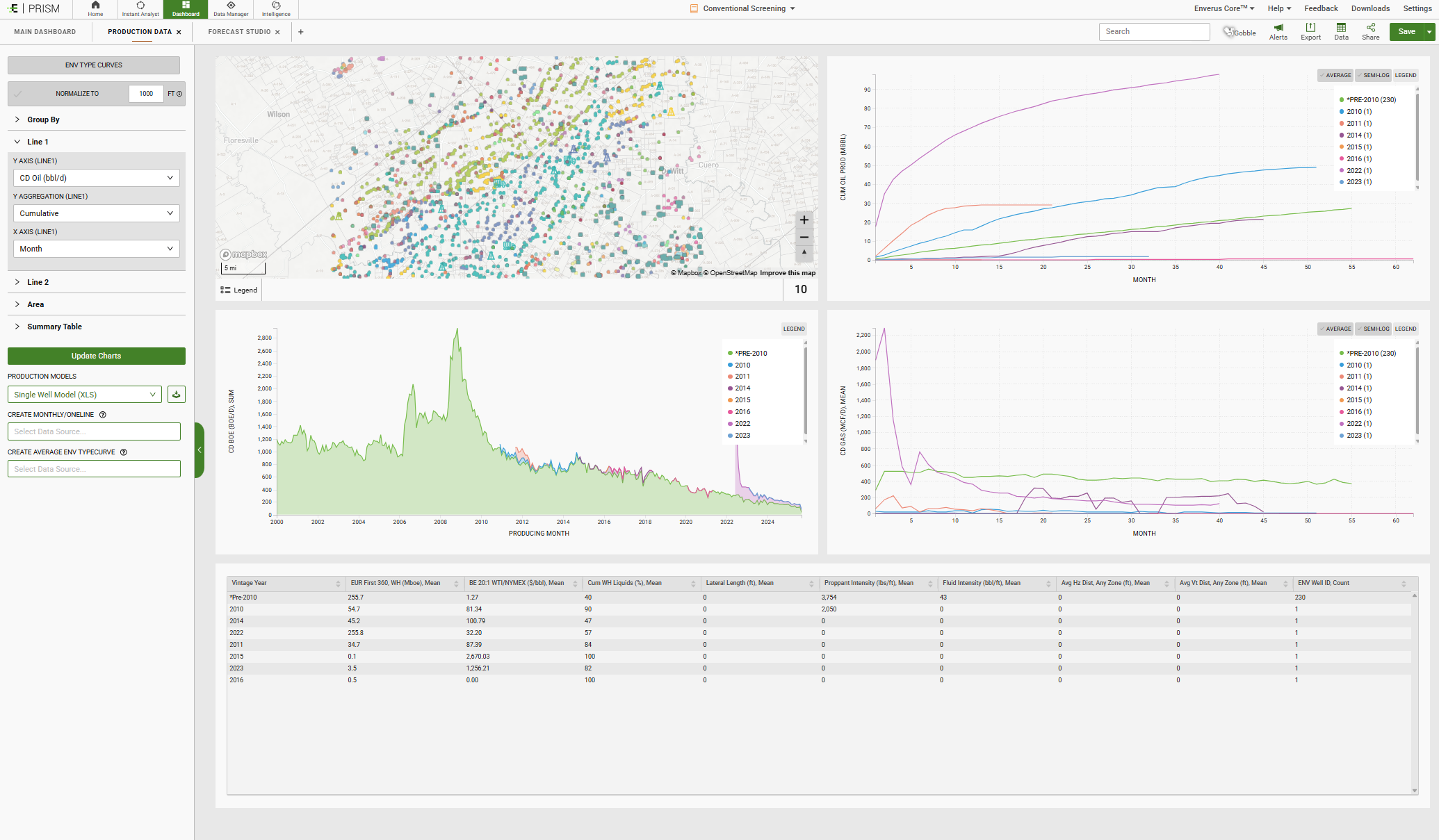Click the ENV Type Curves button

[x=94, y=65]
